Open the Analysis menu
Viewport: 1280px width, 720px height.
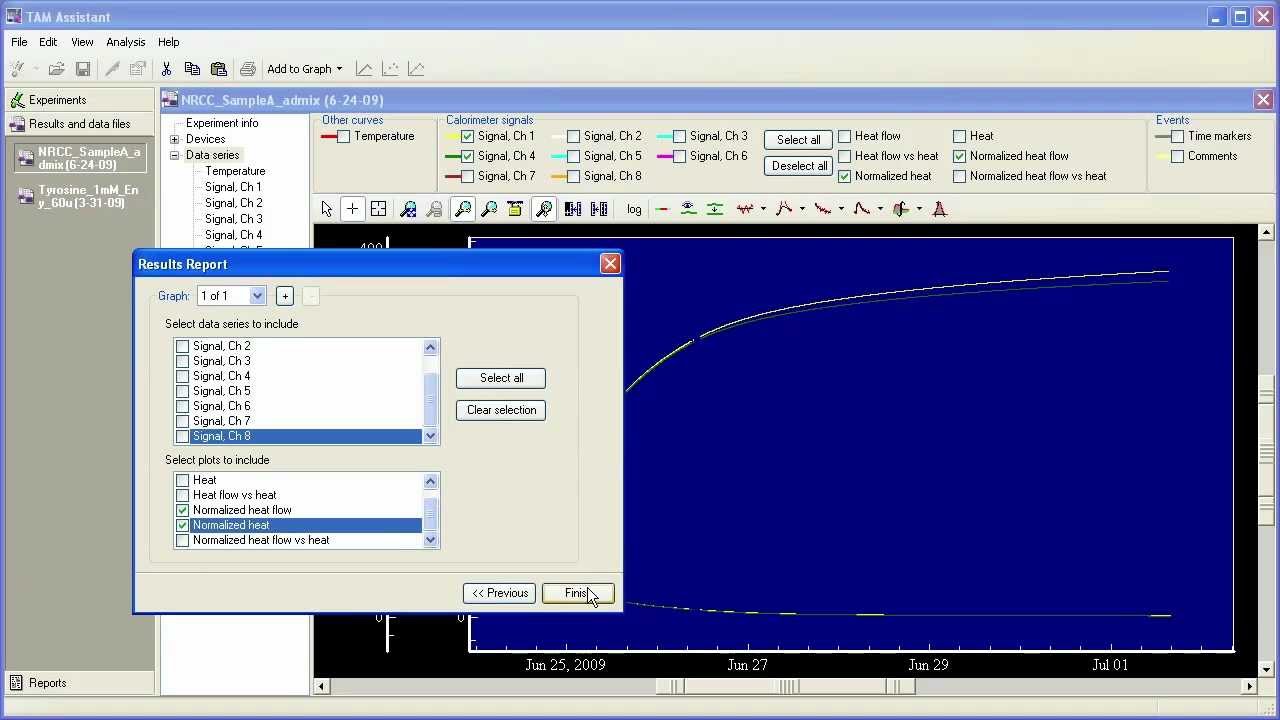tap(125, 42)
